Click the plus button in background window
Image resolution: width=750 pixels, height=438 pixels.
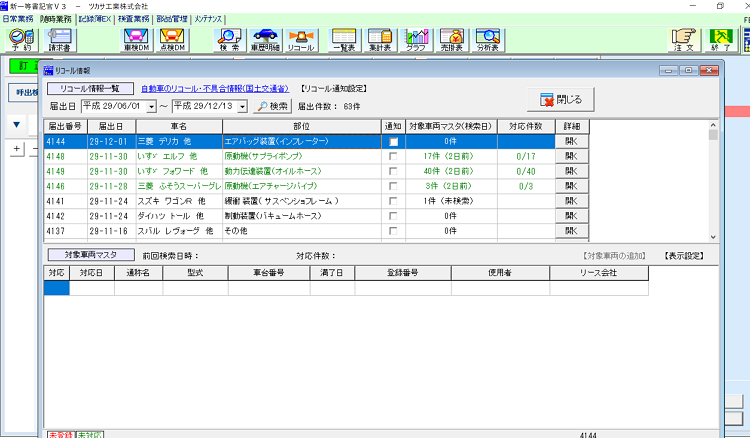click(x=17, y=149)
